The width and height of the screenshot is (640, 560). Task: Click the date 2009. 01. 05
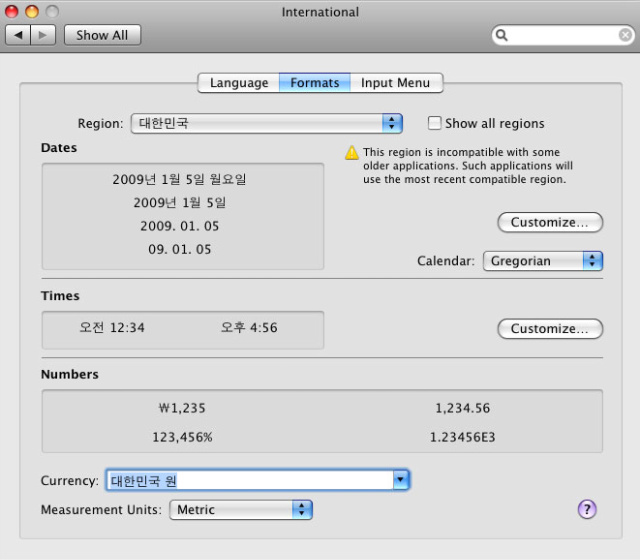[x=180, y=226]
